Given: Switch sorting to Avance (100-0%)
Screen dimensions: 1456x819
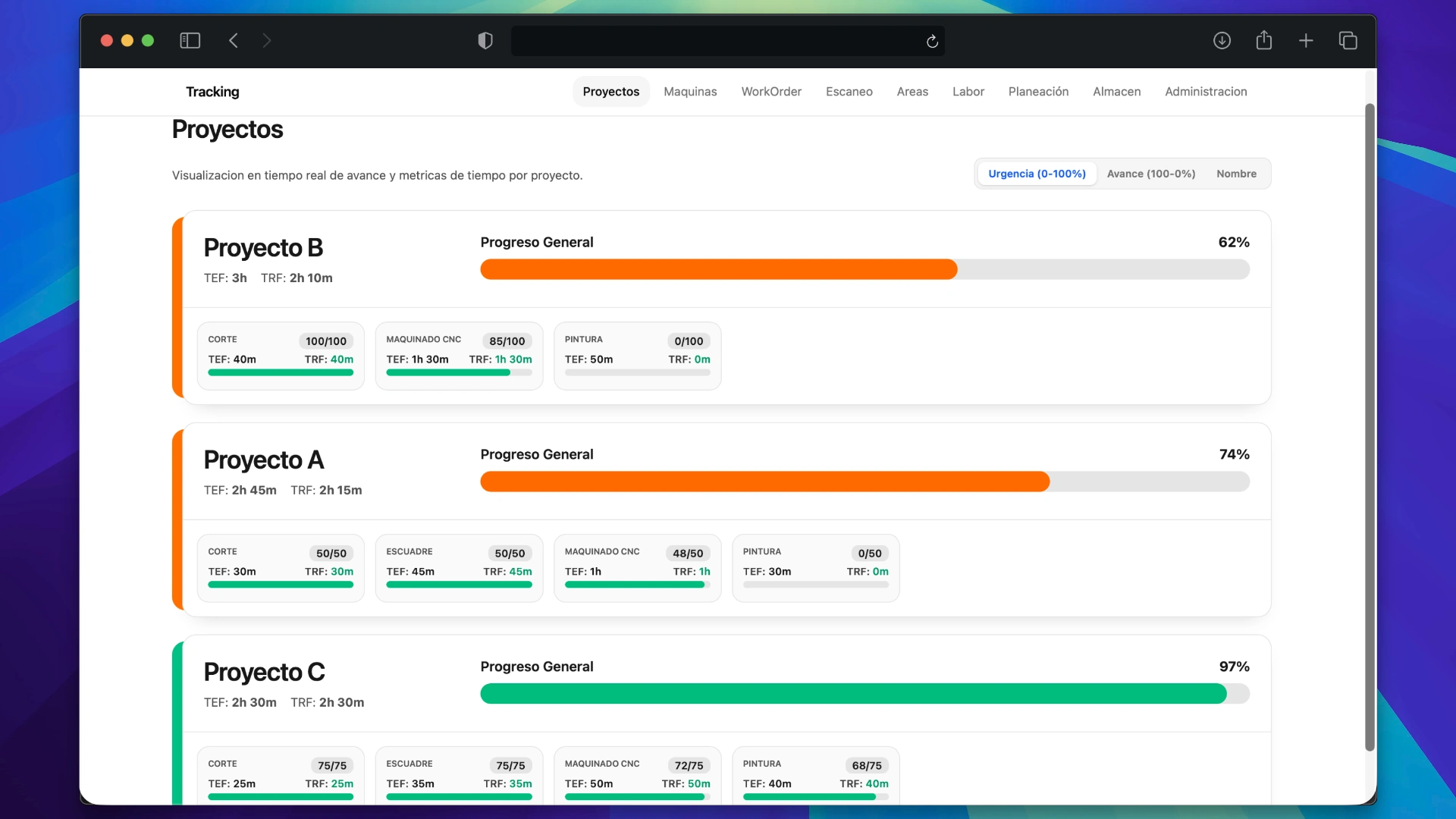Looking at the screenshot, I should [x=1150, y=173].
